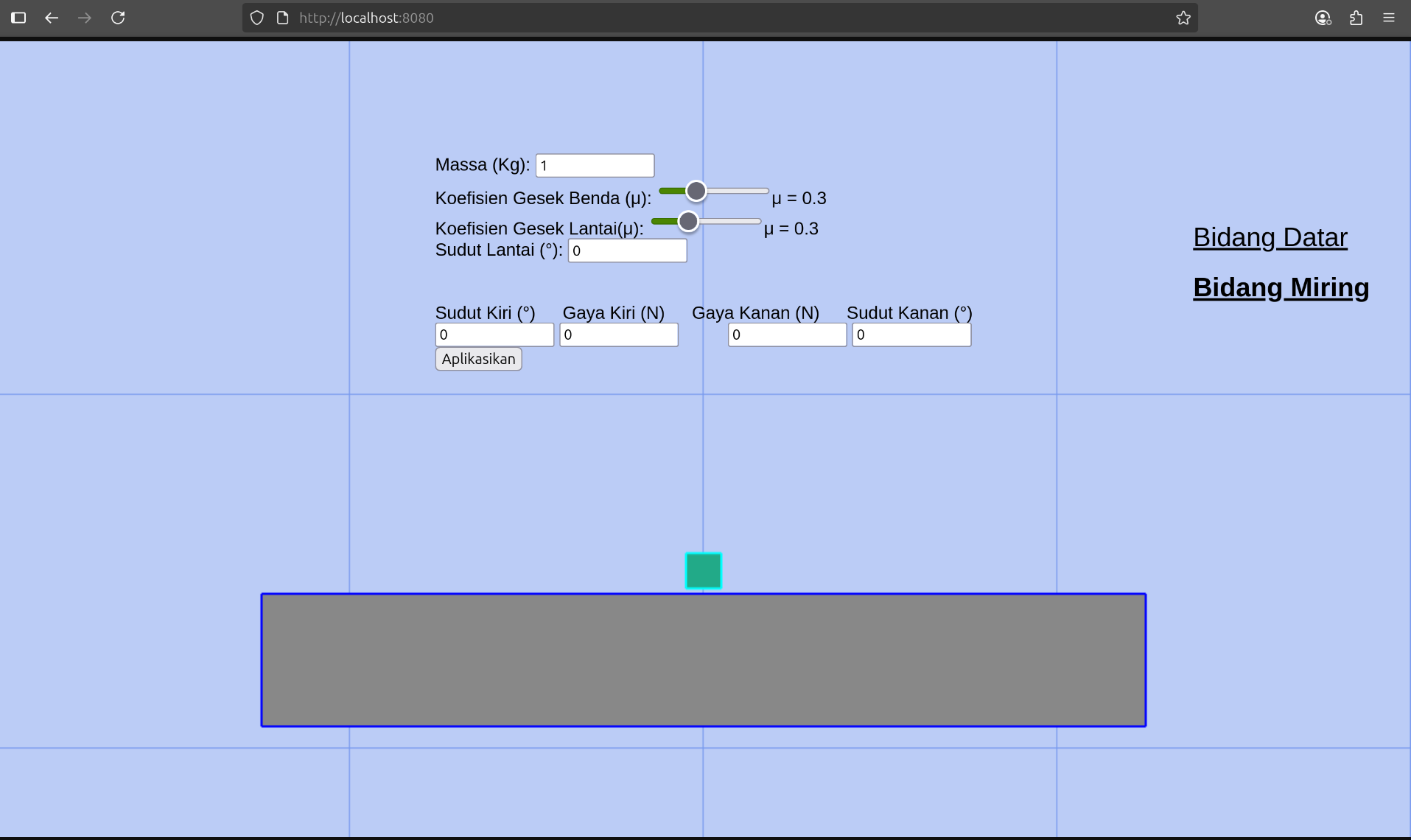This screenshot has width=1411, height=840.
Task: Focus the Sudut Lantai input field
Action: pyautogui.click(x=627, y=251)
